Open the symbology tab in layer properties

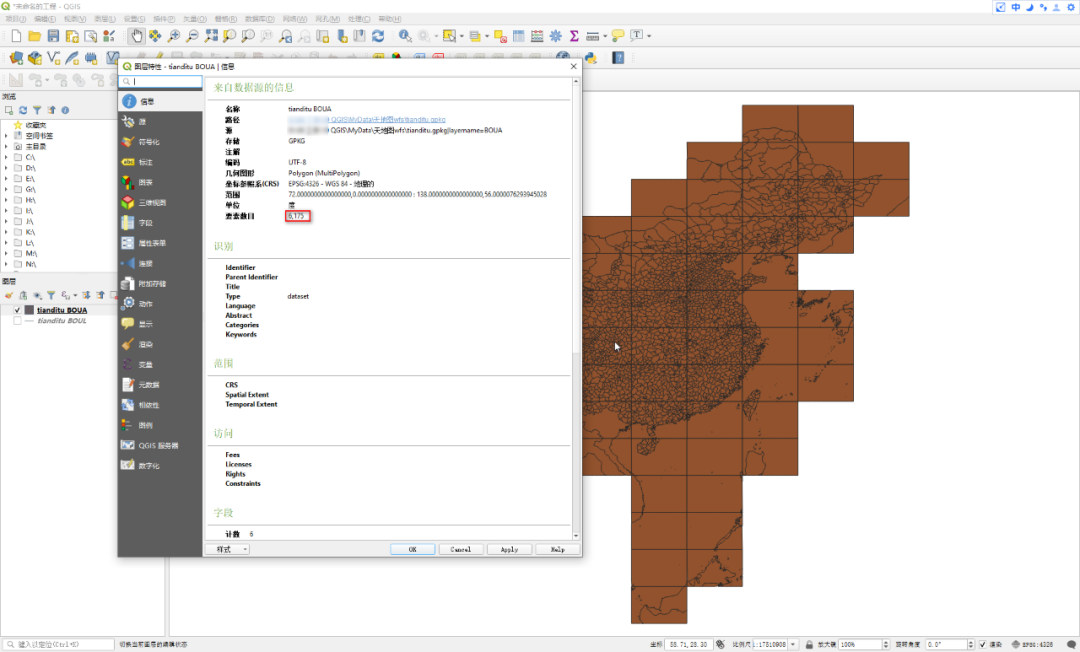click(x=160, y=142)
